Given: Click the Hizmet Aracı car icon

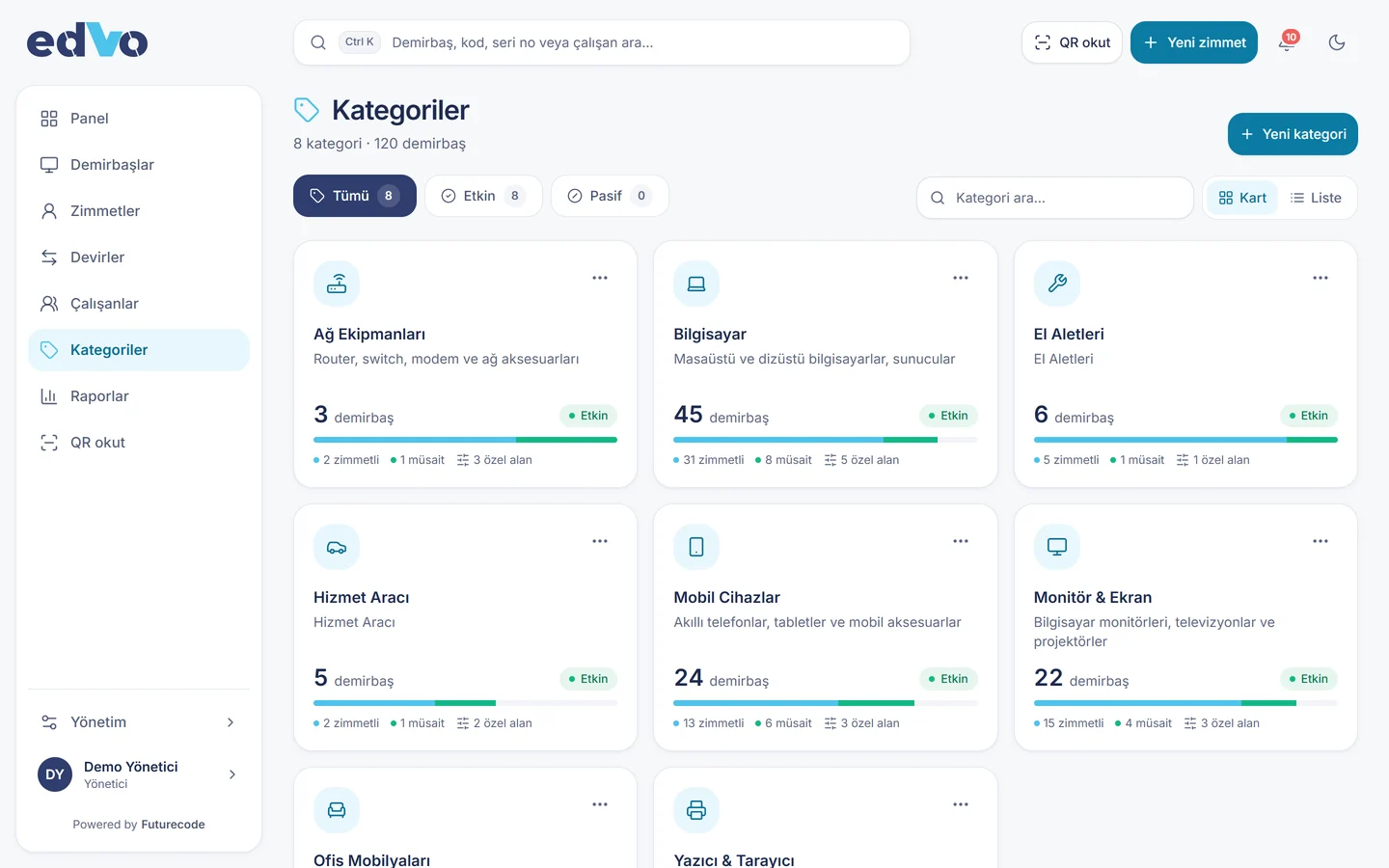Looking at the screenshot, I should click(337, 547).
